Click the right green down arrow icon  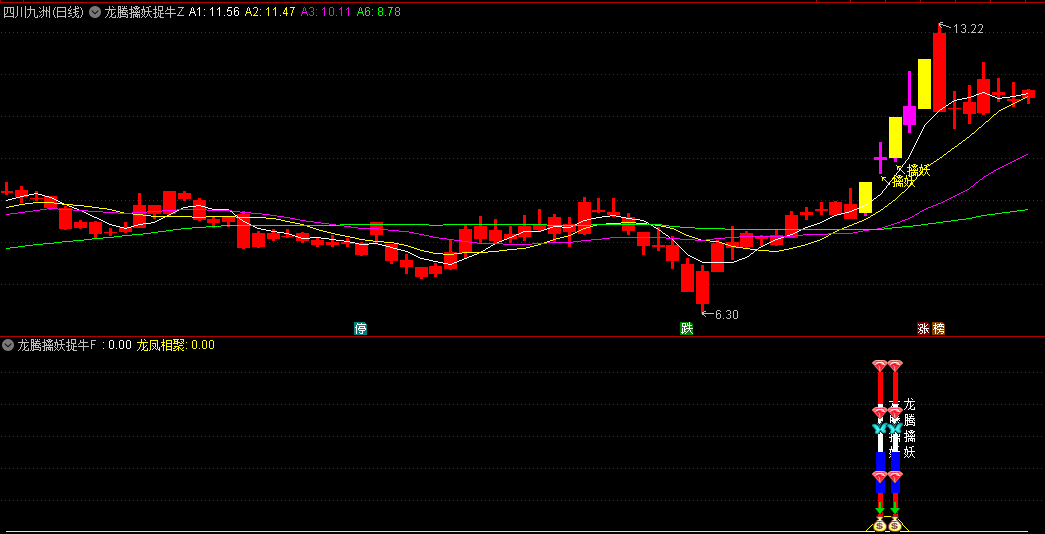coord(895,511)
